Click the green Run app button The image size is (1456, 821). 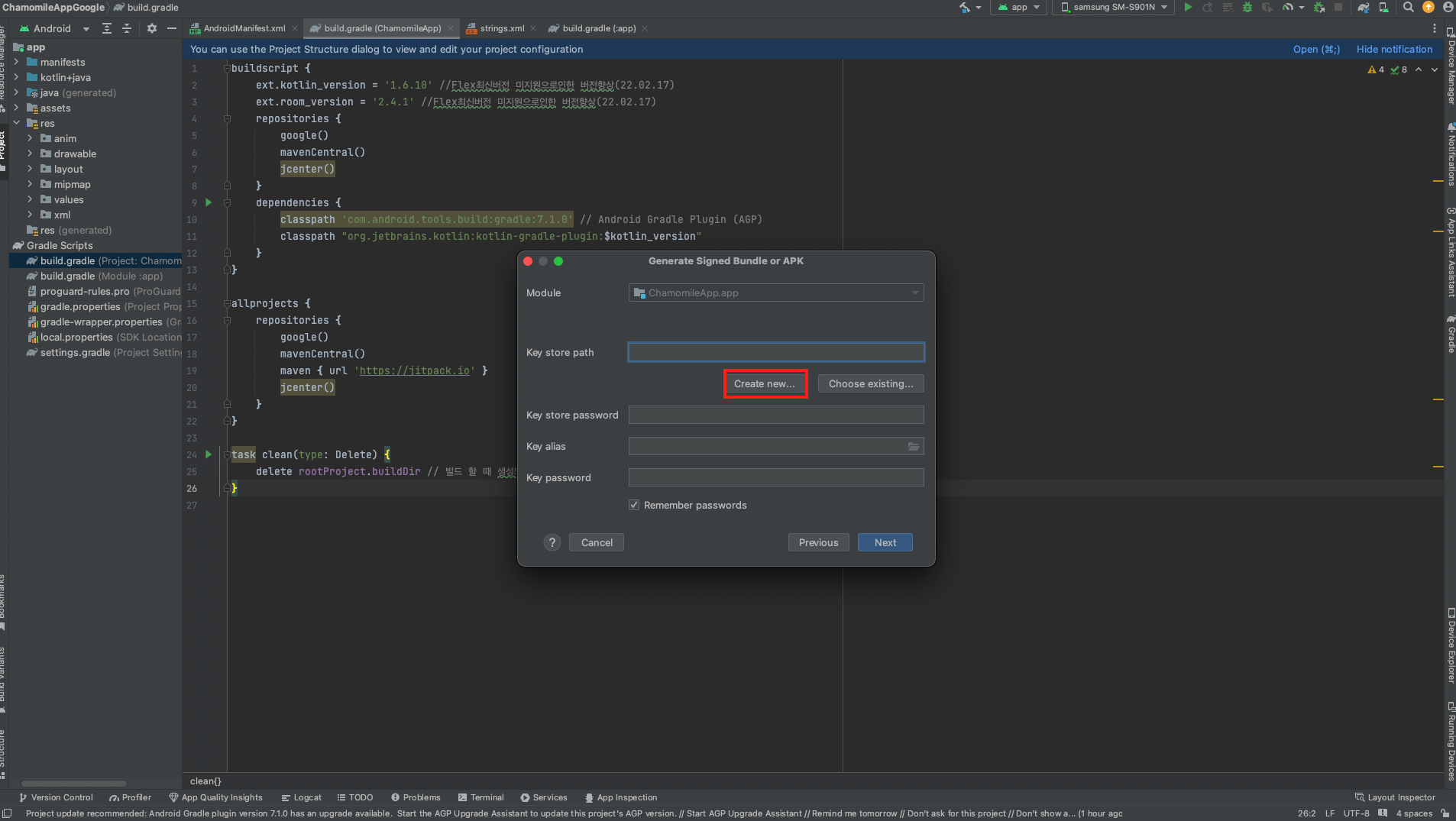point(1188,8)
